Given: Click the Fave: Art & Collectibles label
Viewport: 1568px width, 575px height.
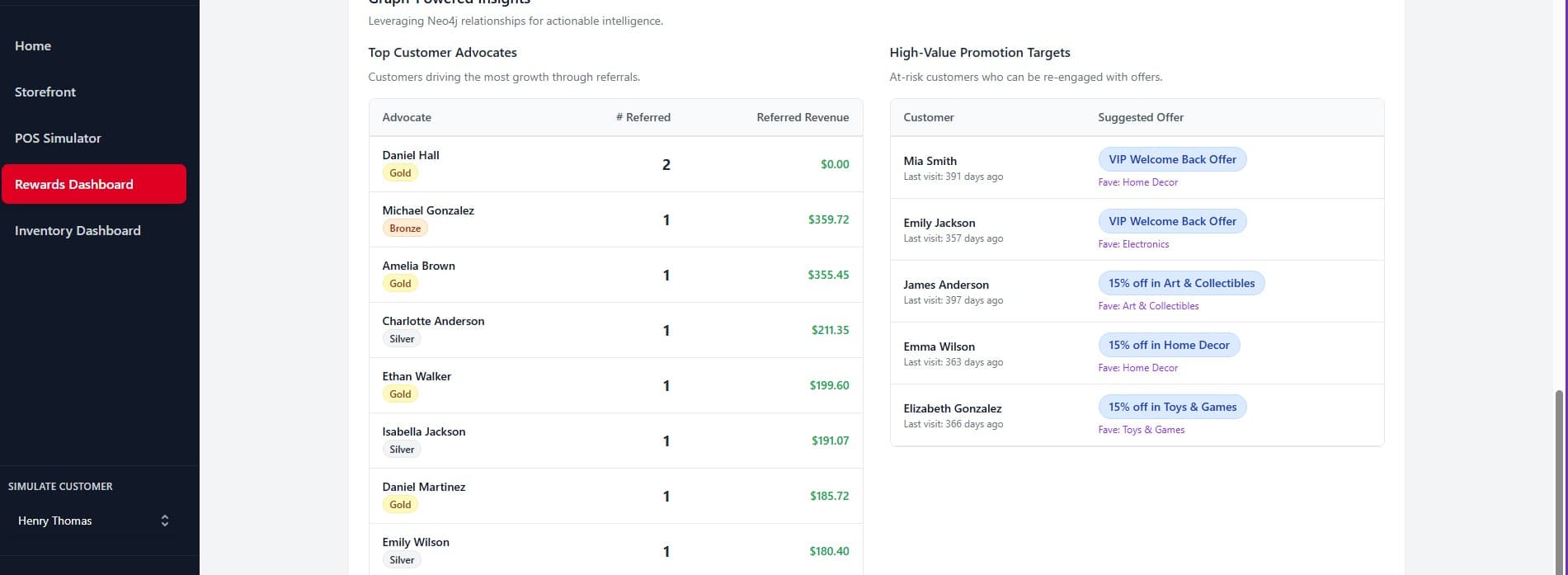Looking at the screenshot, I should [x=1148, y=306].
